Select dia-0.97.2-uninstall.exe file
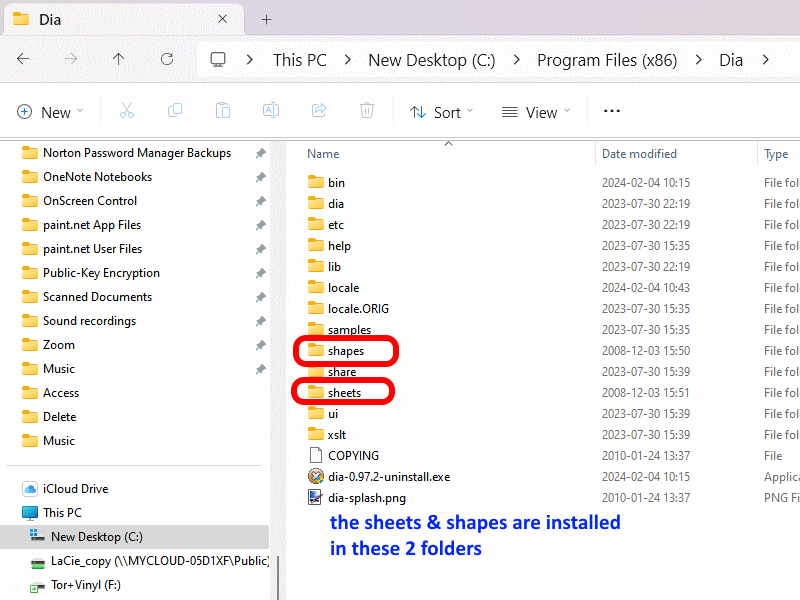This screenshot has height=600, width=800. click(379, 477)
